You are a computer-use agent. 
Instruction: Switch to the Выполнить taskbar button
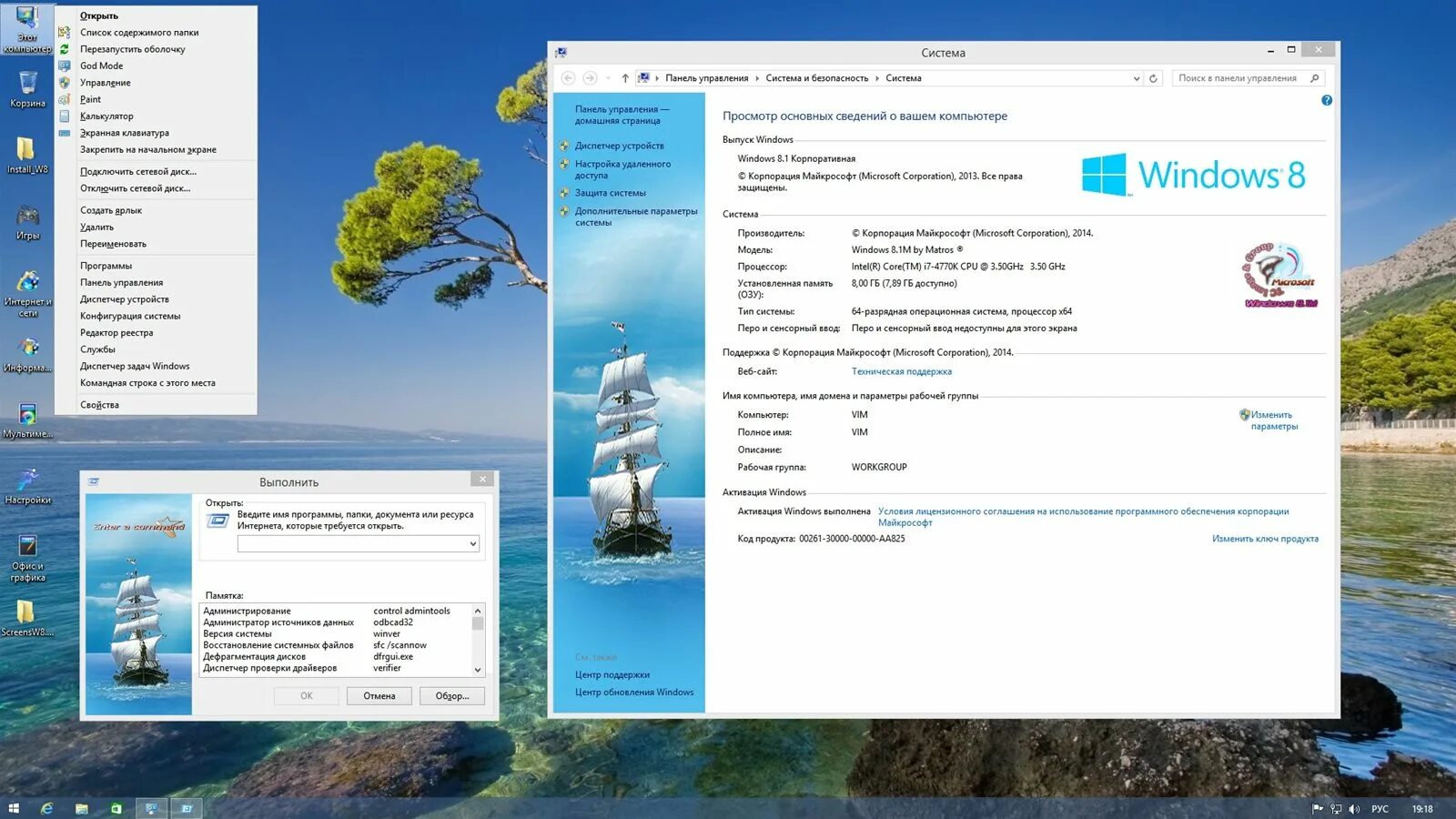186,808
